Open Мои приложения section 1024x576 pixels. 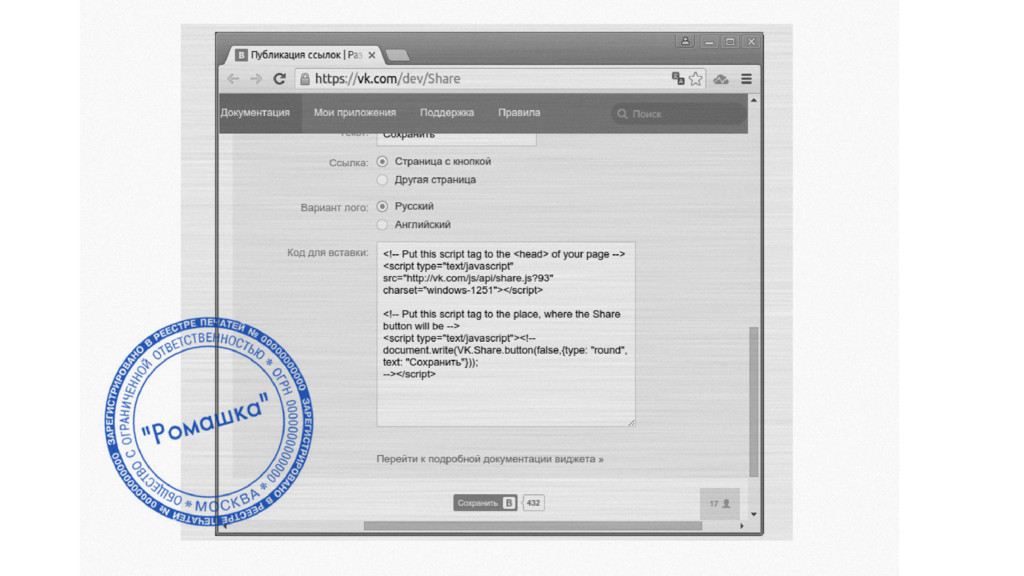355,112
